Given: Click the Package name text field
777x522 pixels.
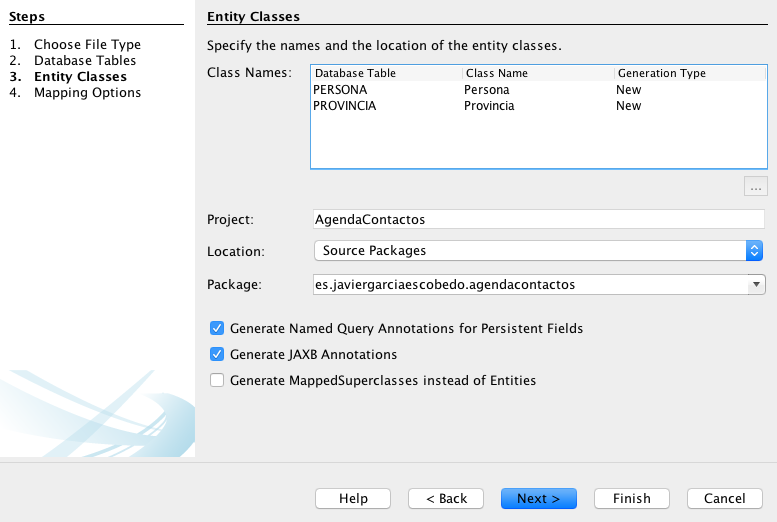Looking at the screenshot, I should tap(528, 285).
